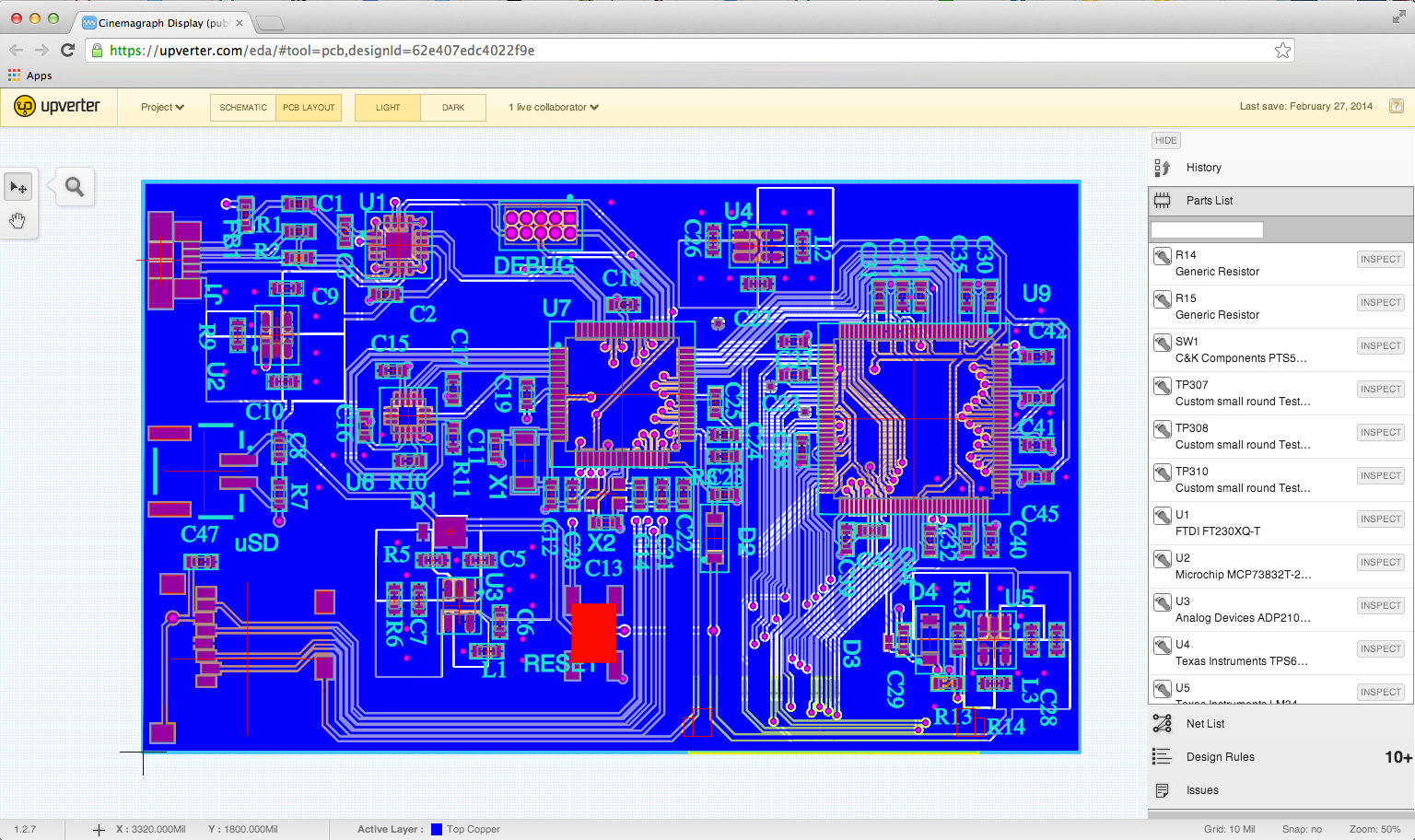The width and height of the screenshot is (1415, 840).
Task: Open the magnifier search tool
Action: pos(75,188)
